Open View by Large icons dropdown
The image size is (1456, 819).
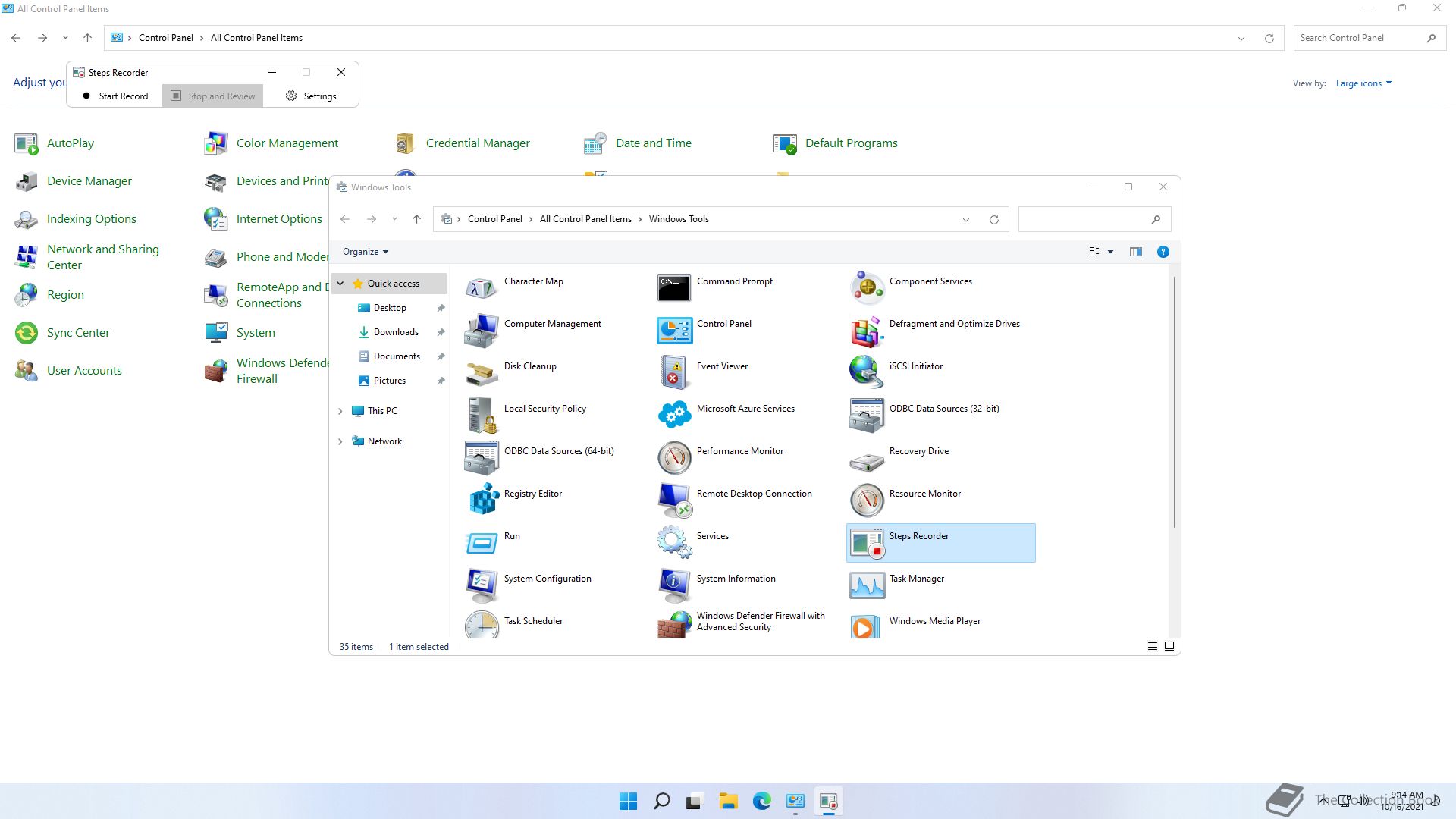1363,83
